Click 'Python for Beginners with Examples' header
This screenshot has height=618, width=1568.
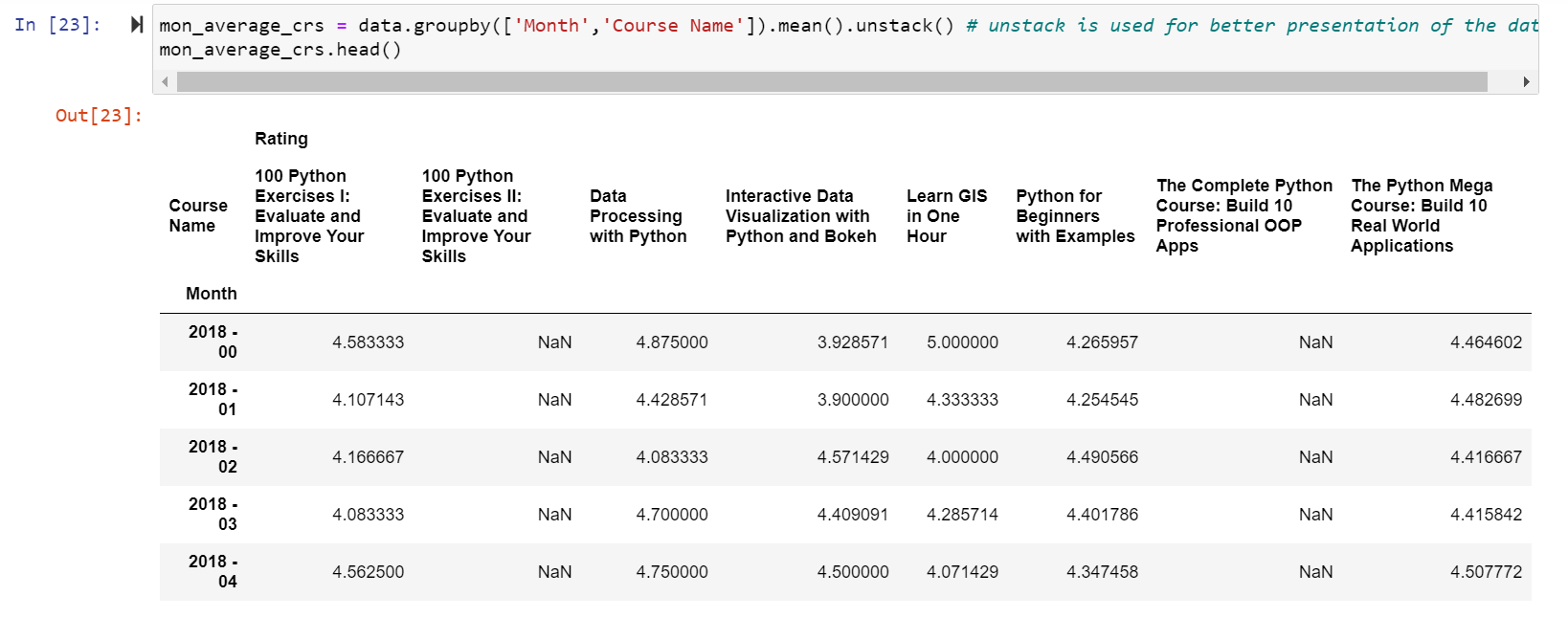point(1075,216)
